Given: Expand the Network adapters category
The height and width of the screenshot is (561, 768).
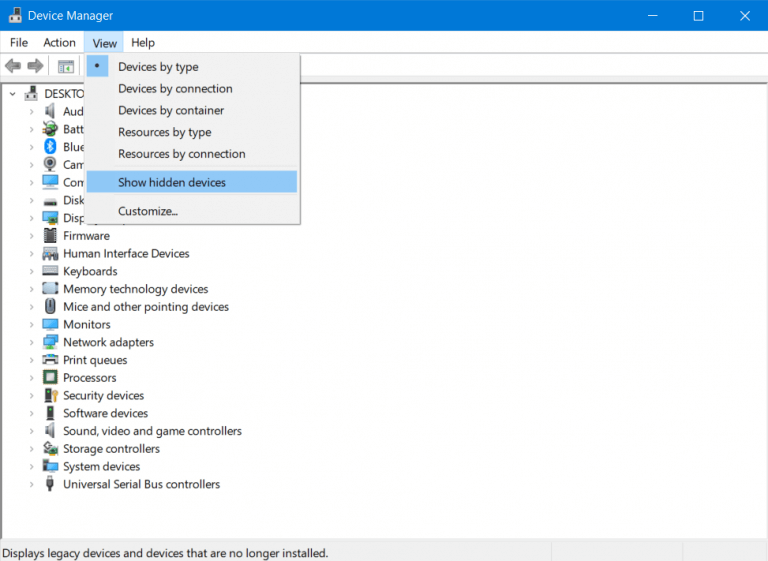Looking at the screenshot, I should tap(31, 342).
